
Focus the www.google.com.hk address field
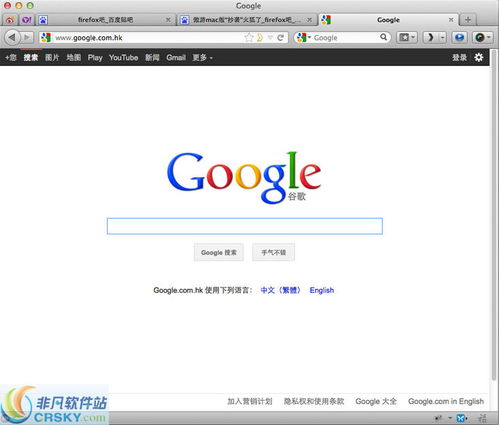[148, 37]
